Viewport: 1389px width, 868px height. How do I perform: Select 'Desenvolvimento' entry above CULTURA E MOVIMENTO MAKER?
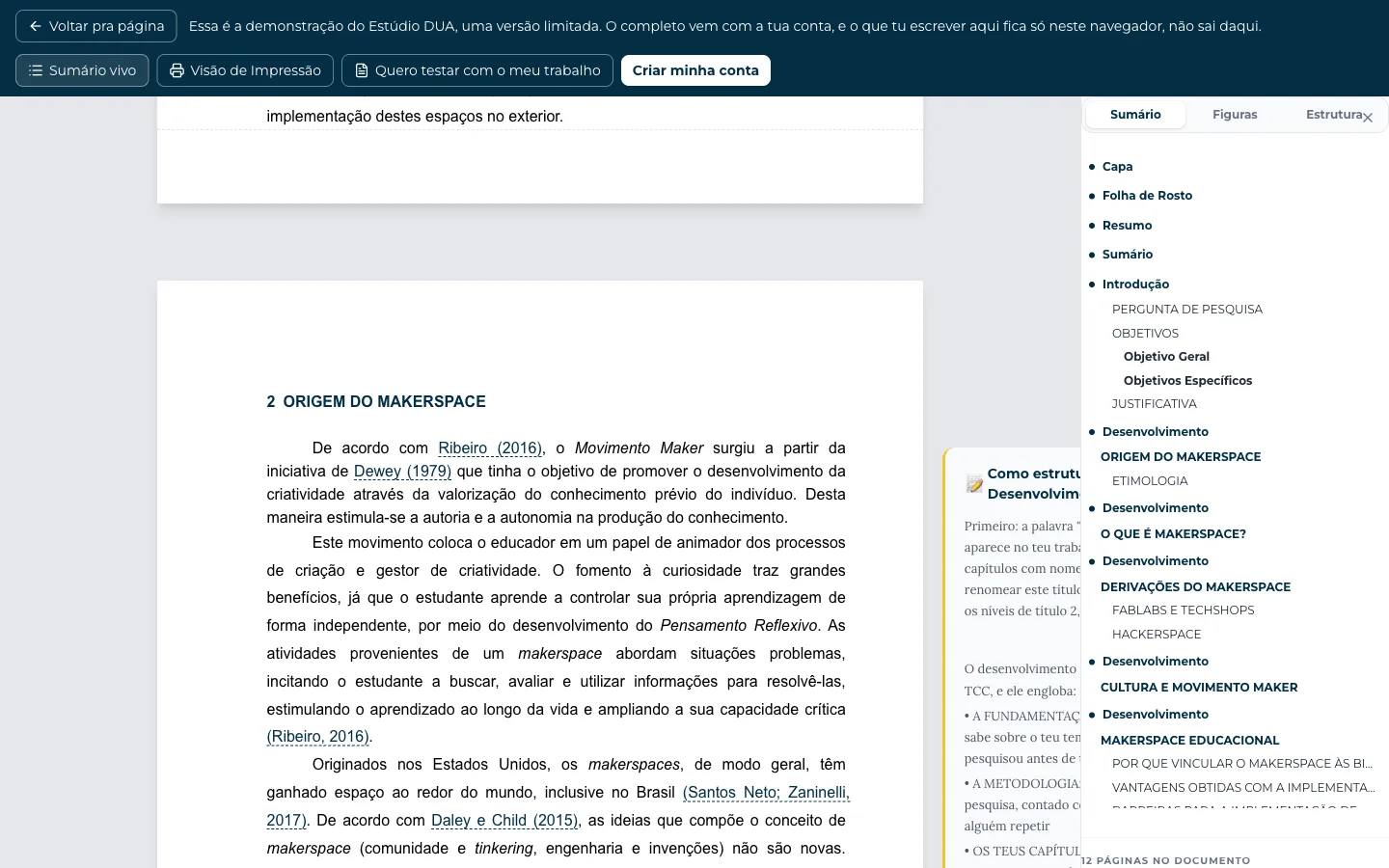coord(1155,662)
